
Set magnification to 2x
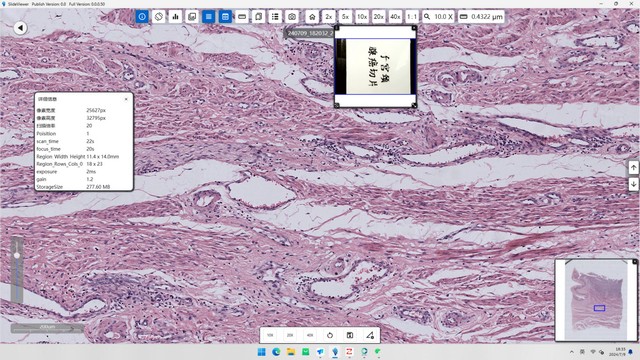329,17
